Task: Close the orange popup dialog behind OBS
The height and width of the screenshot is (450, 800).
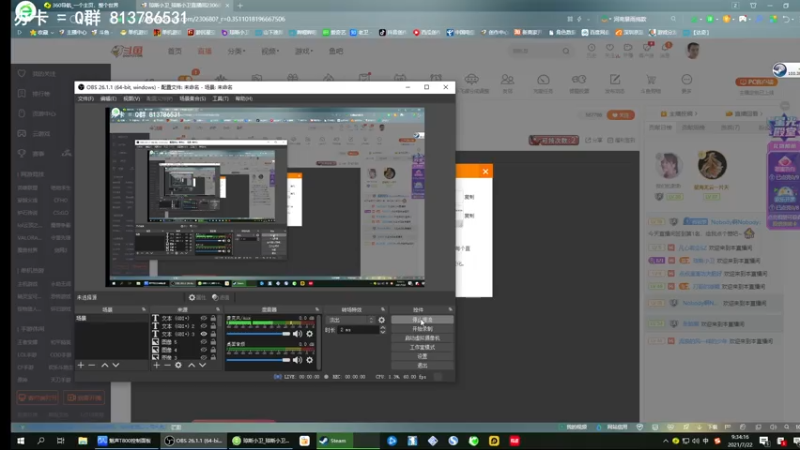Action: [x=485, y=171]
